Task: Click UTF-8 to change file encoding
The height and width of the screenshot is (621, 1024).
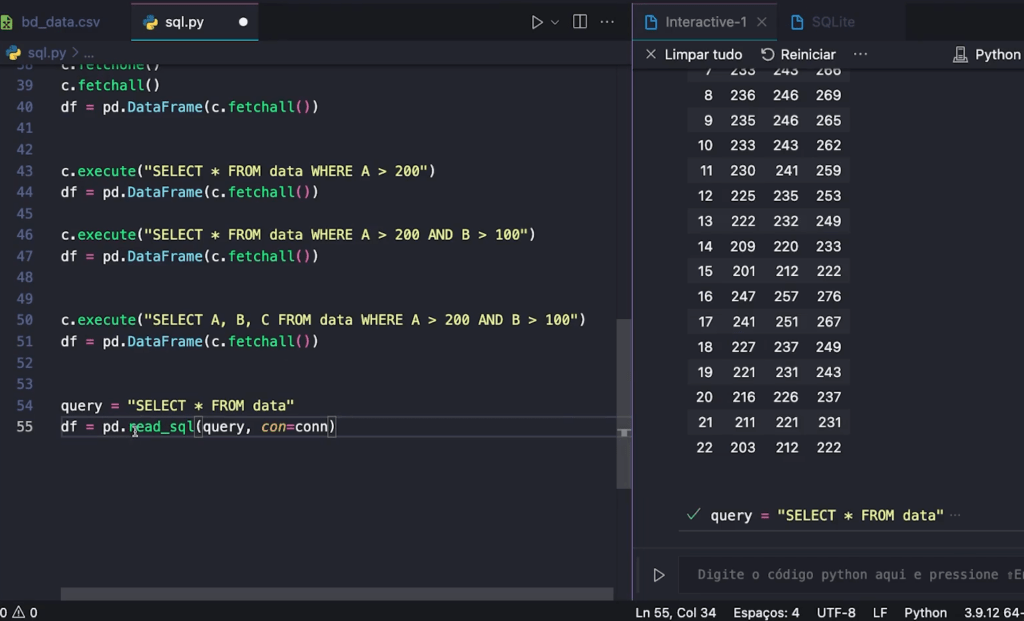Action: [836, 611]
